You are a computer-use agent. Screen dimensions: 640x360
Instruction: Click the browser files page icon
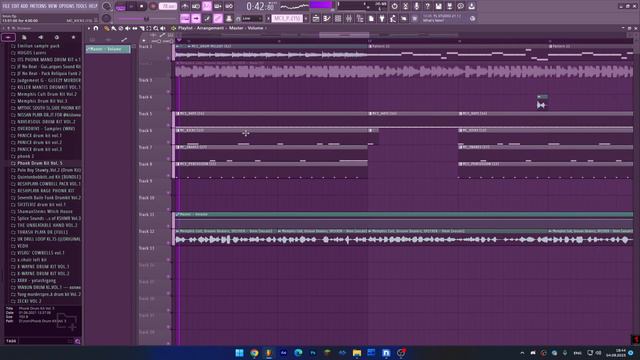[24, 37]
